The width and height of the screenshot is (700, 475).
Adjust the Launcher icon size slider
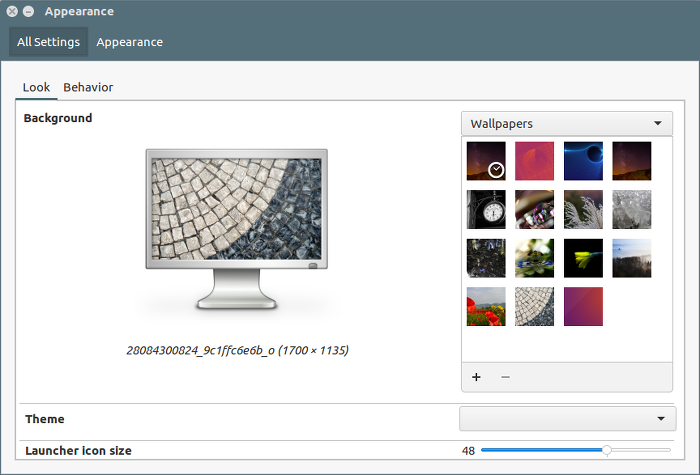click(576, 450)
